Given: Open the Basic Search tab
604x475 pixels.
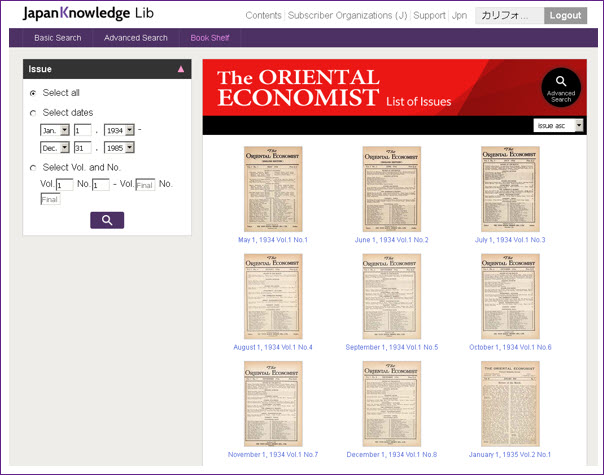Looking at the screenshot, I should click(x=58, y=38).
